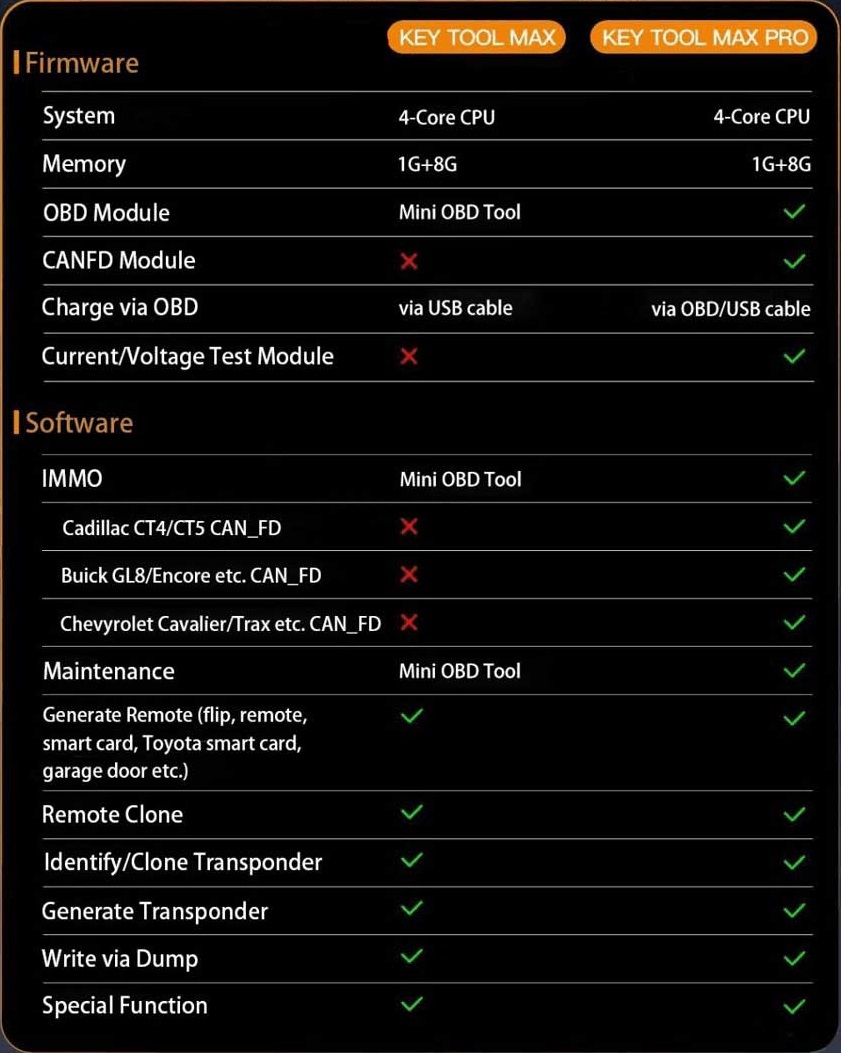Click red X in CANFD Module row

click(x=408, y=261)
